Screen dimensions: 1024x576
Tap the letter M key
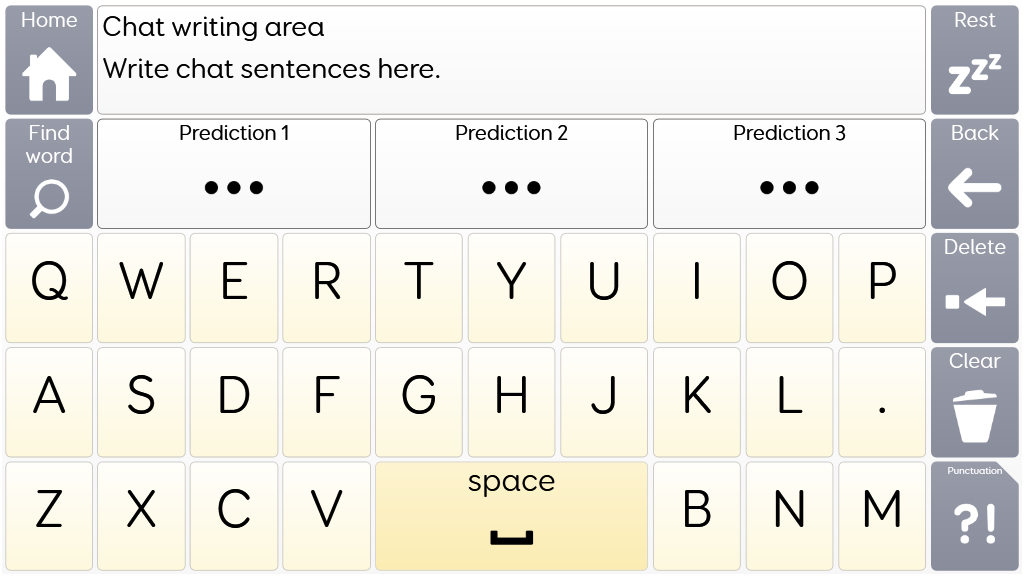click(882, 517)
